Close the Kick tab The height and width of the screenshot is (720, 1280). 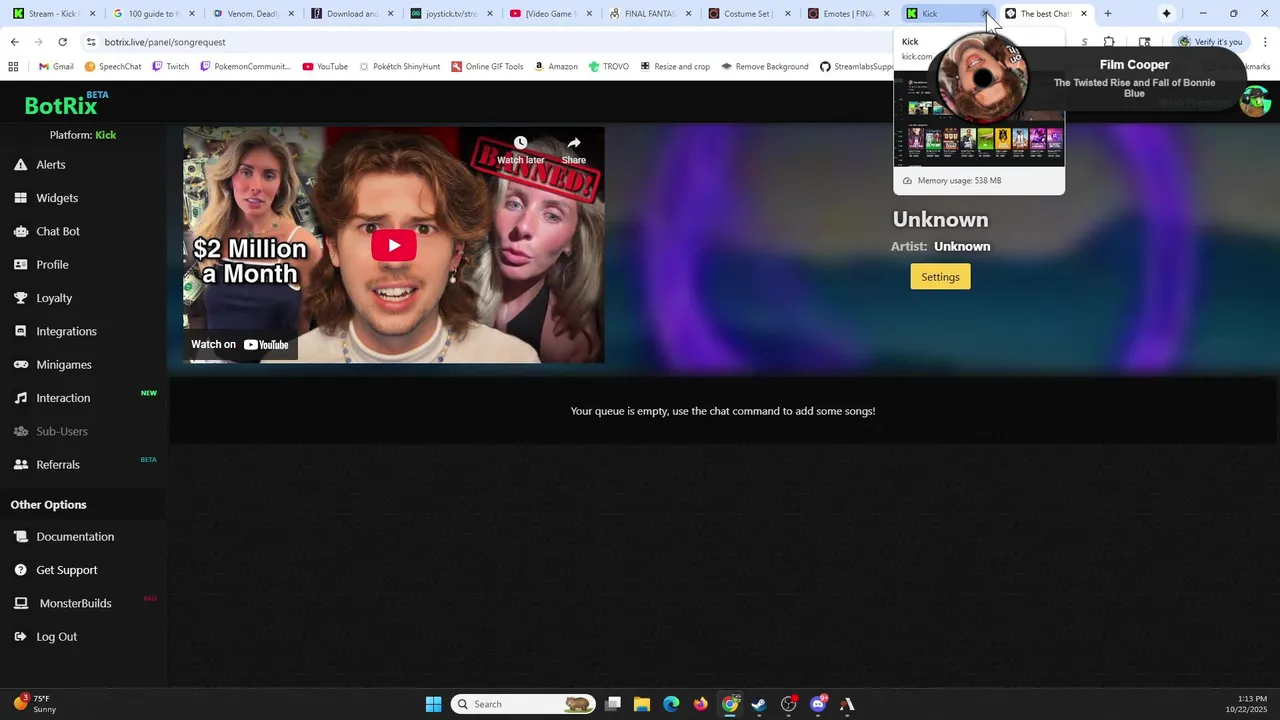point(985,14)
